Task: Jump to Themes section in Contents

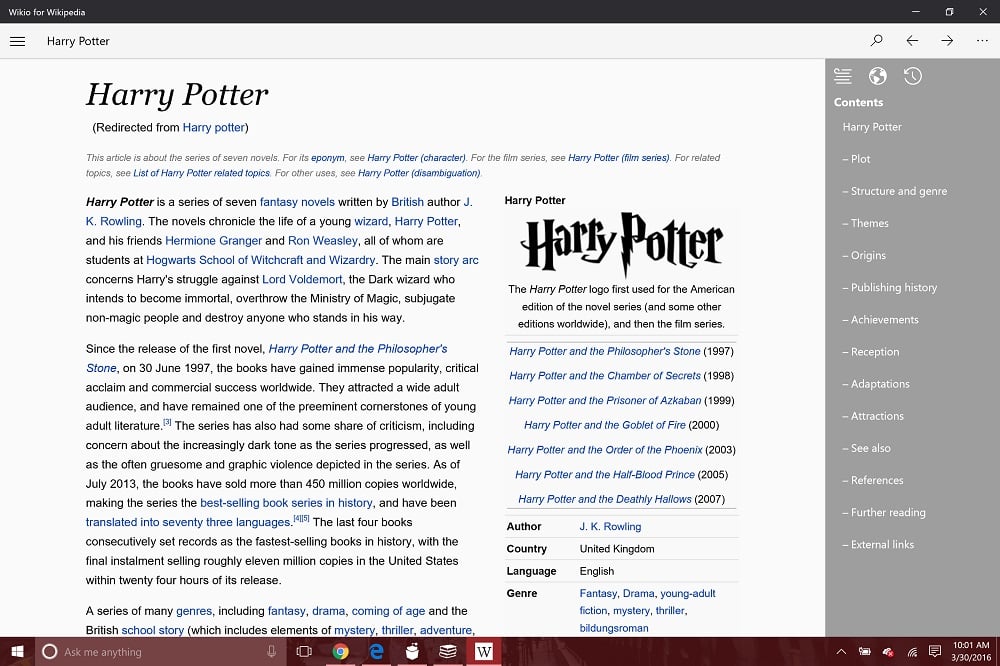Action: [x=865, y=223]
